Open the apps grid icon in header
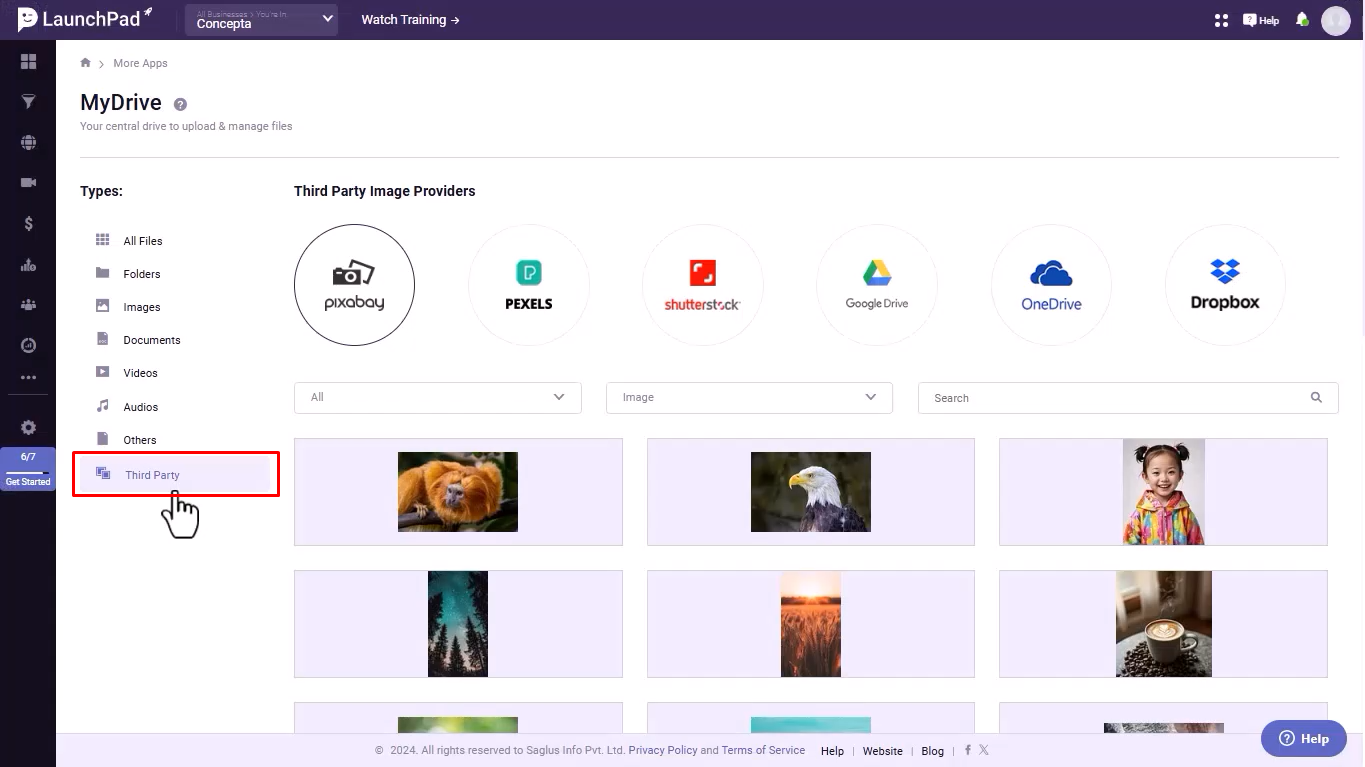This screenshot has height=767, width=1365. click(x=1221, y=20)
